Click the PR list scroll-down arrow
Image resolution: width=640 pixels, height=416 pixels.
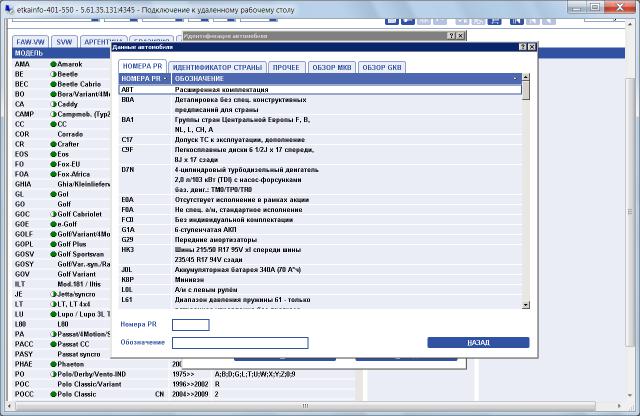tap(526, 305)
